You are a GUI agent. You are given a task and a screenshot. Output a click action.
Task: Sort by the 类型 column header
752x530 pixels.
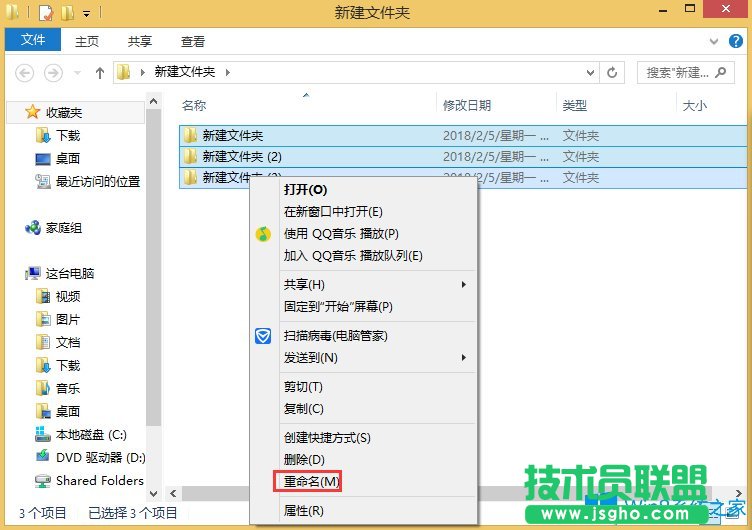tap(575, 106)
